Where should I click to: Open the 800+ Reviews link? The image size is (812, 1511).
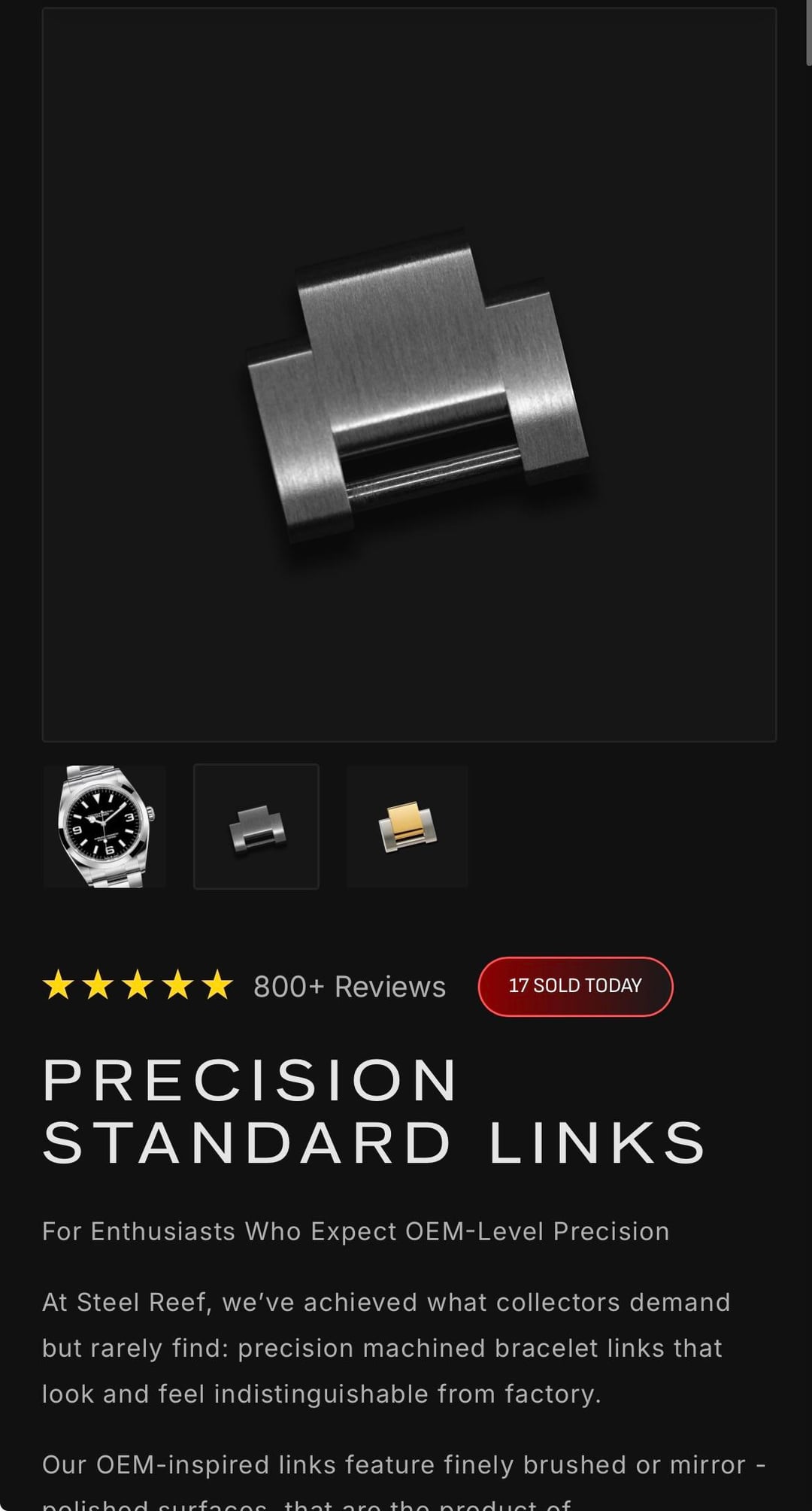point(350,986)
